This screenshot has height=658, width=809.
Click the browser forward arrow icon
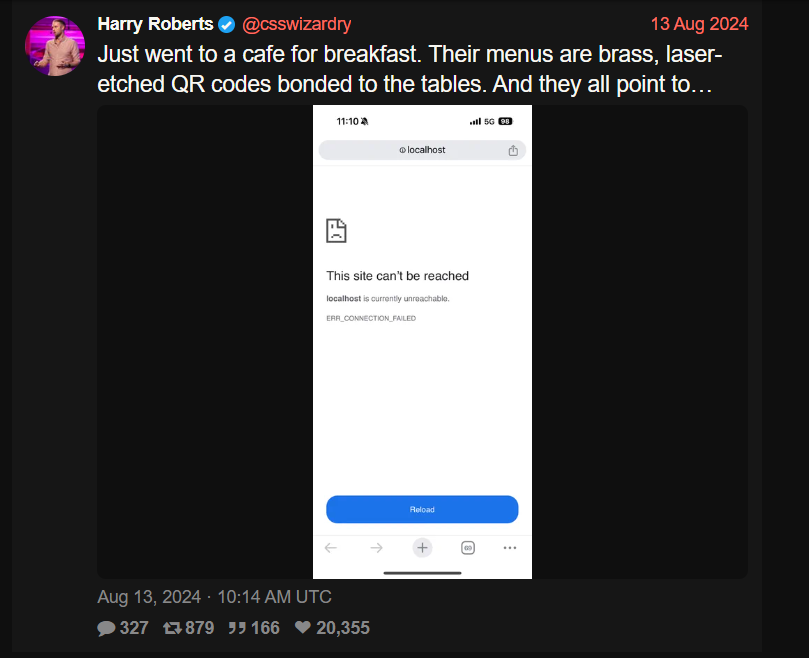tap(377, 548)
